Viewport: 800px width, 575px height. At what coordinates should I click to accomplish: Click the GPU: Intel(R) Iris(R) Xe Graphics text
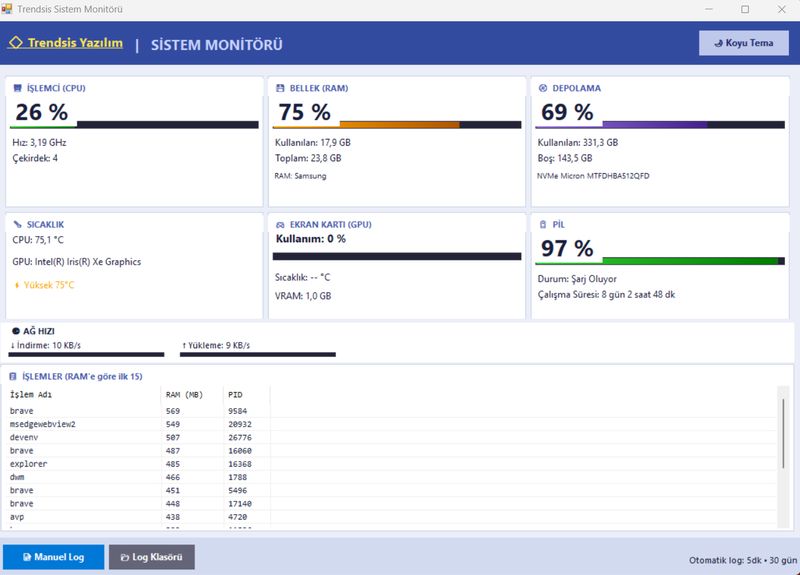(77, 262)
